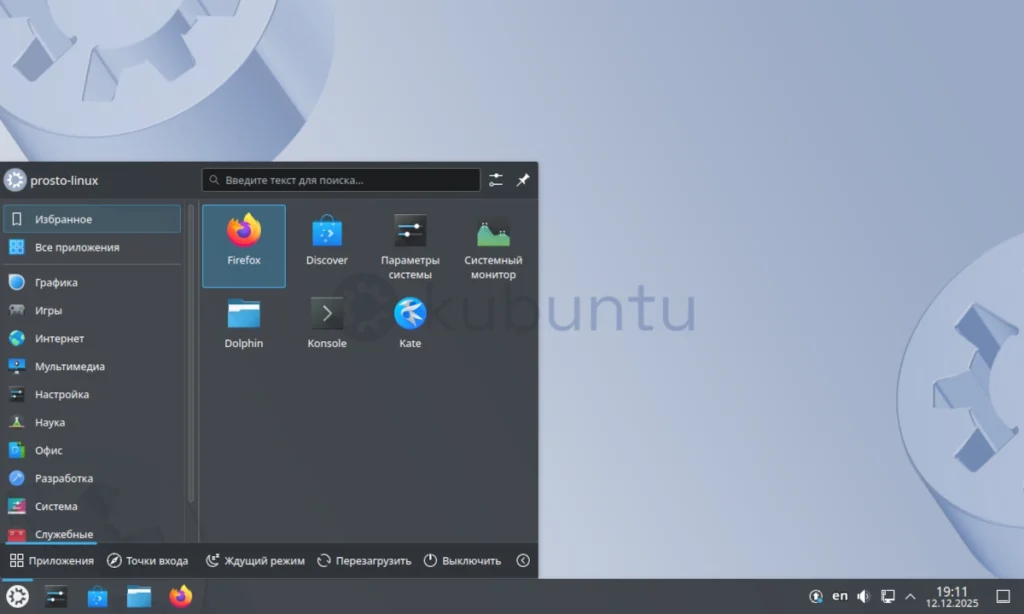Viewport: 1024px width, 614px height.
Task: Open Discover from the taskbar
Action: point(97,596)
